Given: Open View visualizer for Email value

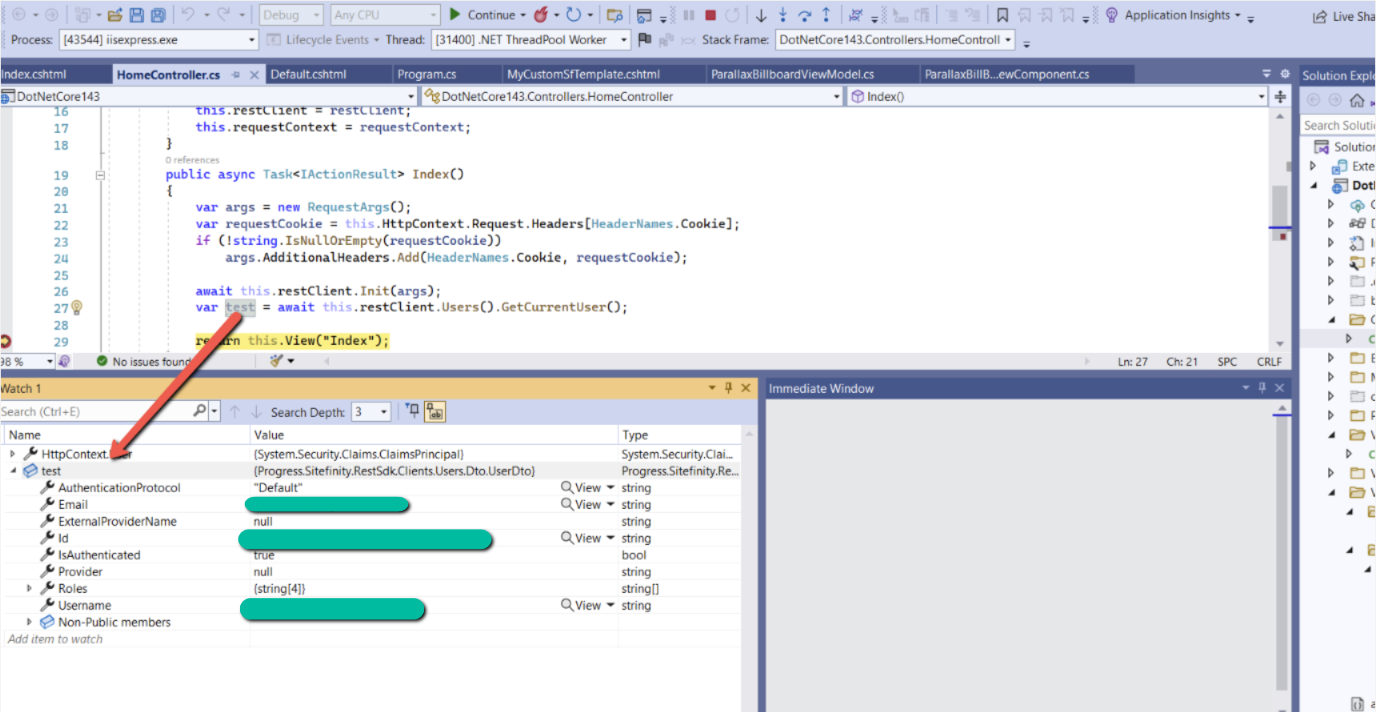Looking at the screenshot, I should pyautogui.click(x=587, y=505).
